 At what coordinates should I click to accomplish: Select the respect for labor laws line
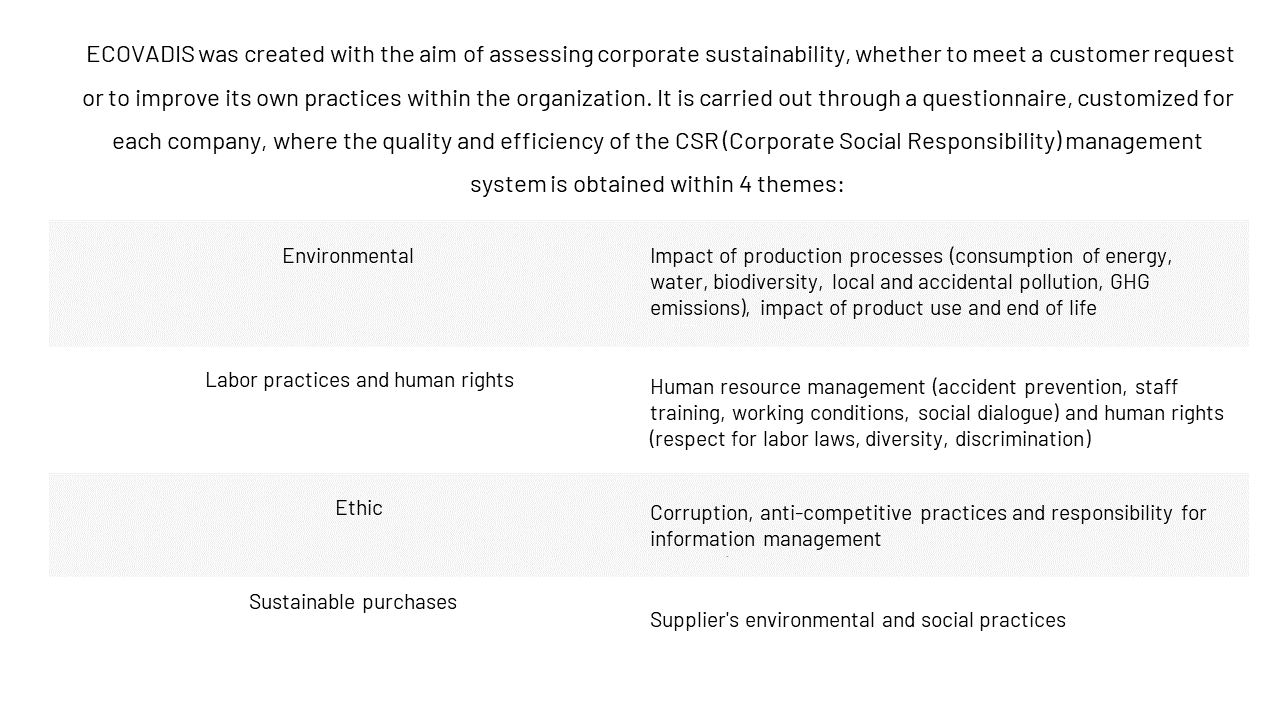click(870, 439)
